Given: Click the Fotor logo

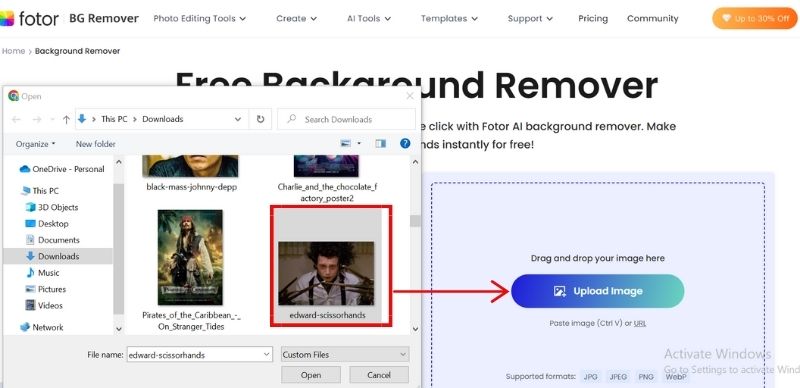Looking at the screenshot, I should (x=30, y=18).
